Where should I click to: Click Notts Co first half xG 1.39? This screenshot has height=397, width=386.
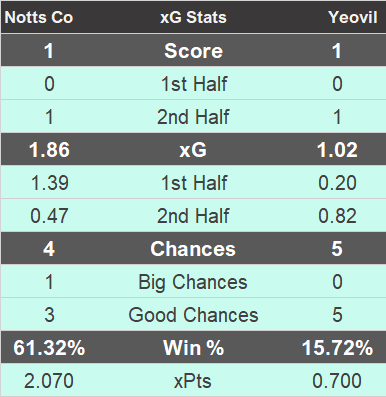[49, 183]
